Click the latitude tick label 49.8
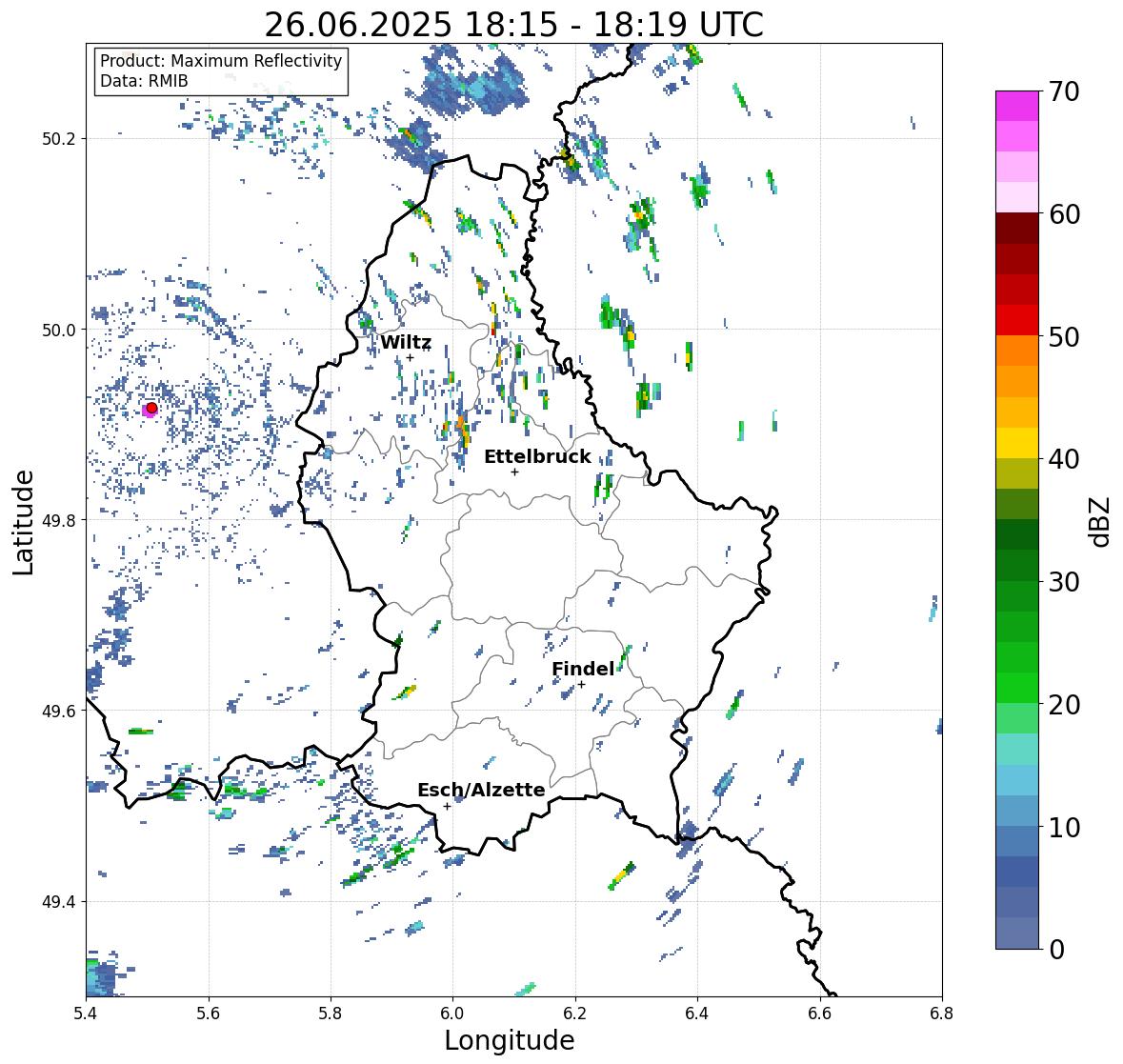This screenshot has height=1064, width=1123. (59, 520)
